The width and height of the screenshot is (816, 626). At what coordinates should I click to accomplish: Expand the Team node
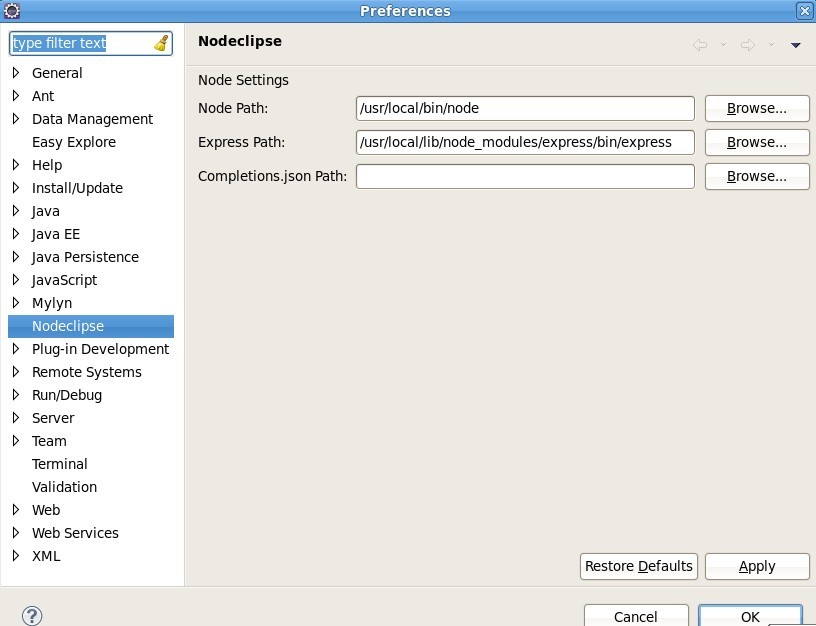click(16, 441)
